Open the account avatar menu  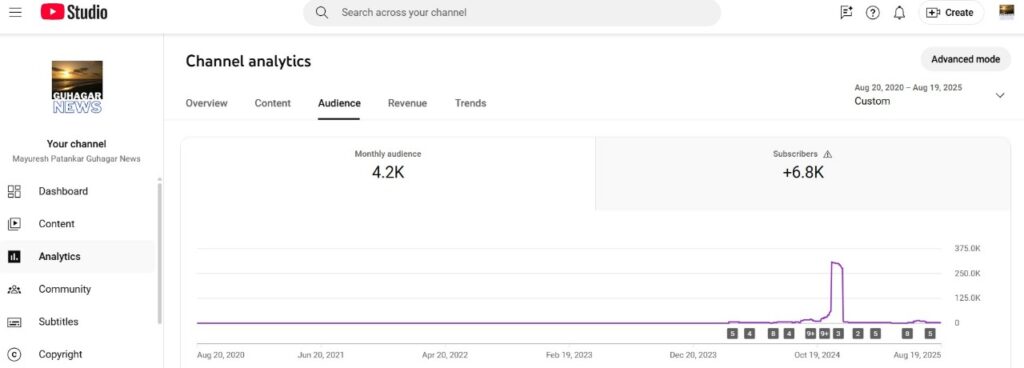coord(1006,12)
